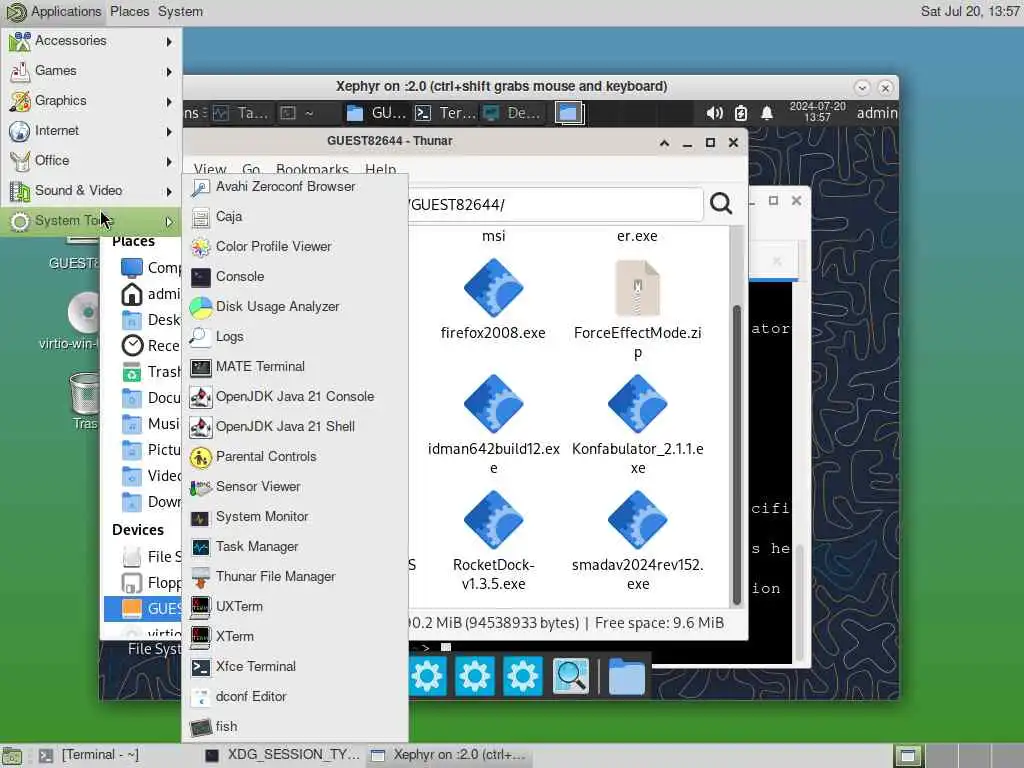
Task: Click the Sensor Viewer icon
Action: pos(200,487)
